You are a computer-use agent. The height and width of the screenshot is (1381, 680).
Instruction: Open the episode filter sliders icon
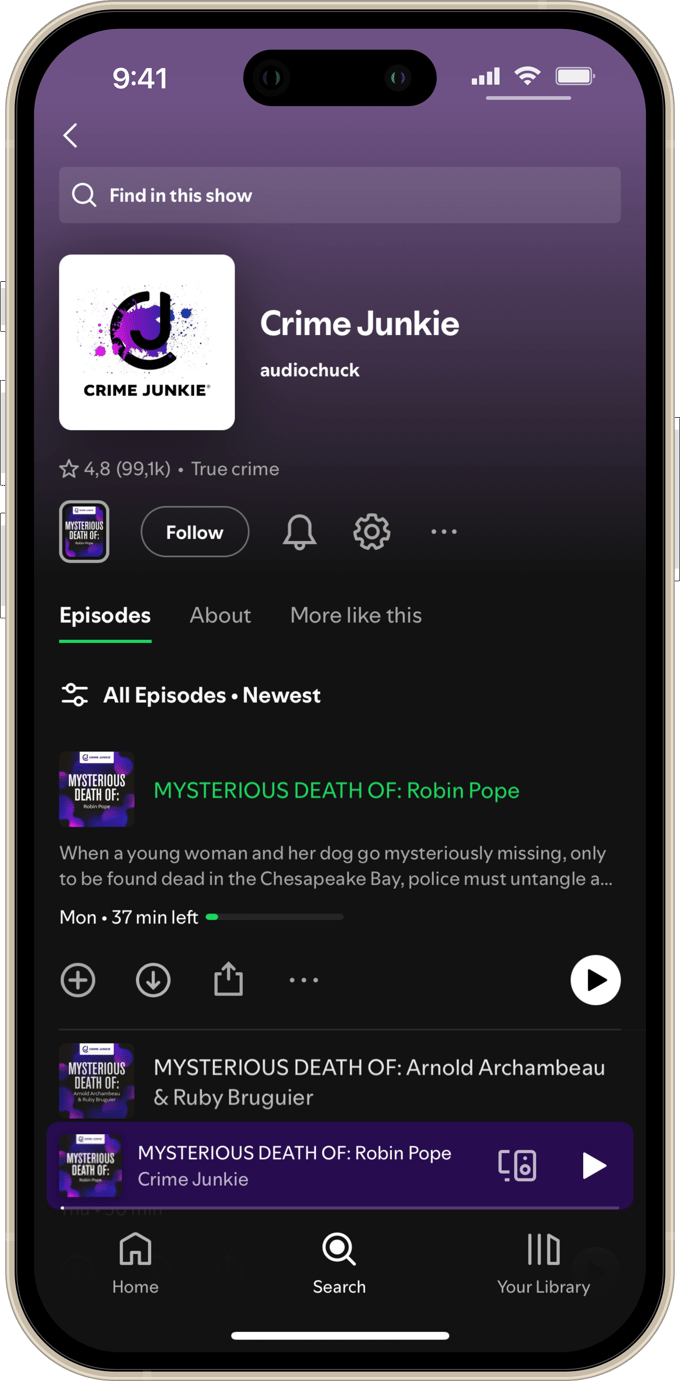75,695
